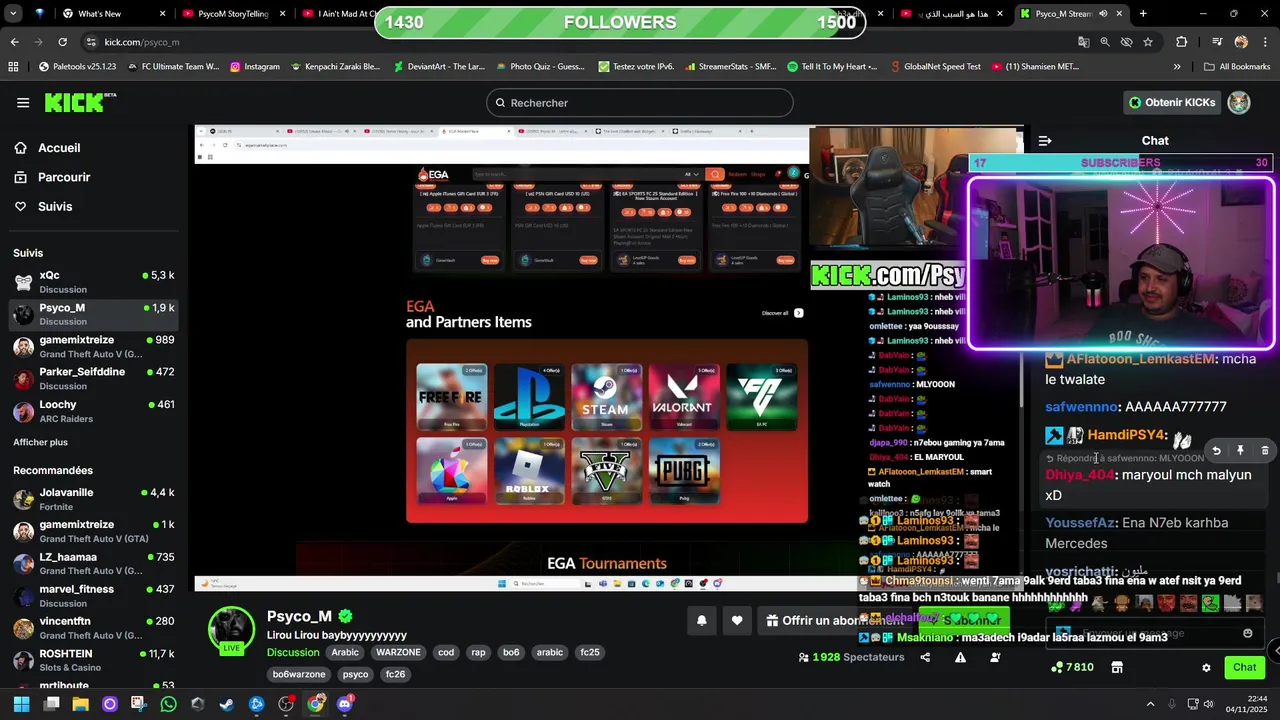Screen dimensions: 1280x720
Task: Open Loochy ARC Raiders channel
Action: (93, 412)
